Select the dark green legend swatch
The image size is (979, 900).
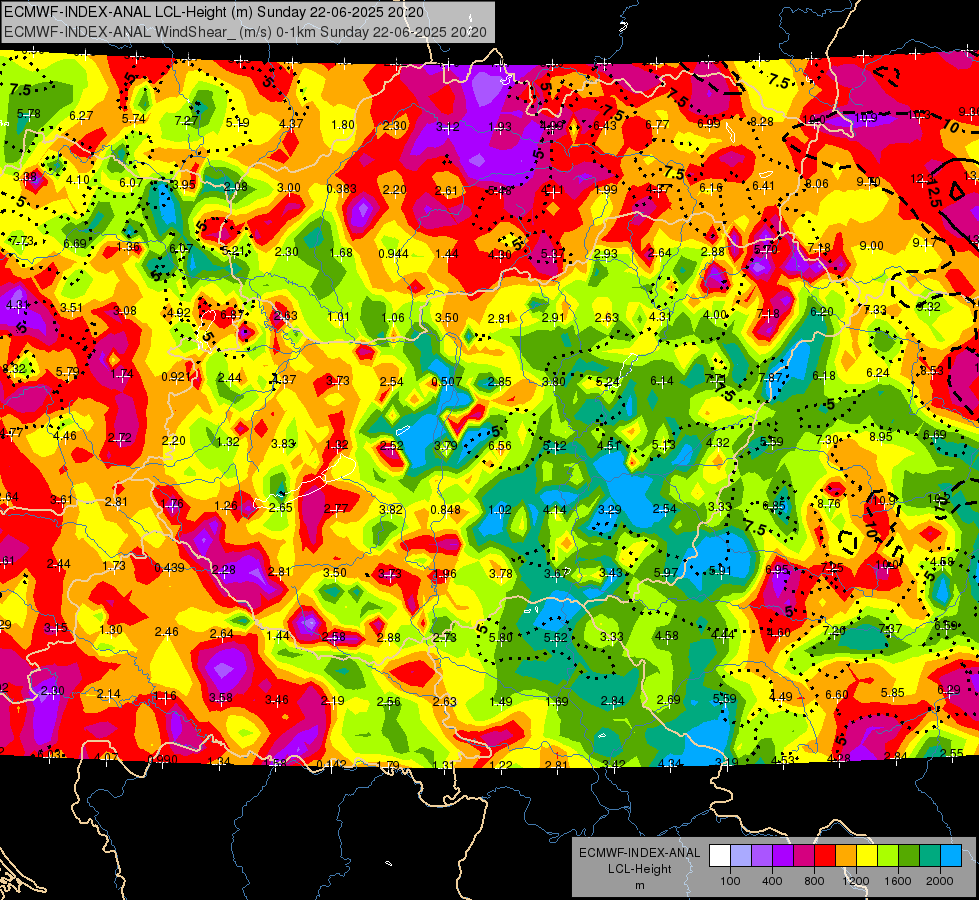click(909, 855)
